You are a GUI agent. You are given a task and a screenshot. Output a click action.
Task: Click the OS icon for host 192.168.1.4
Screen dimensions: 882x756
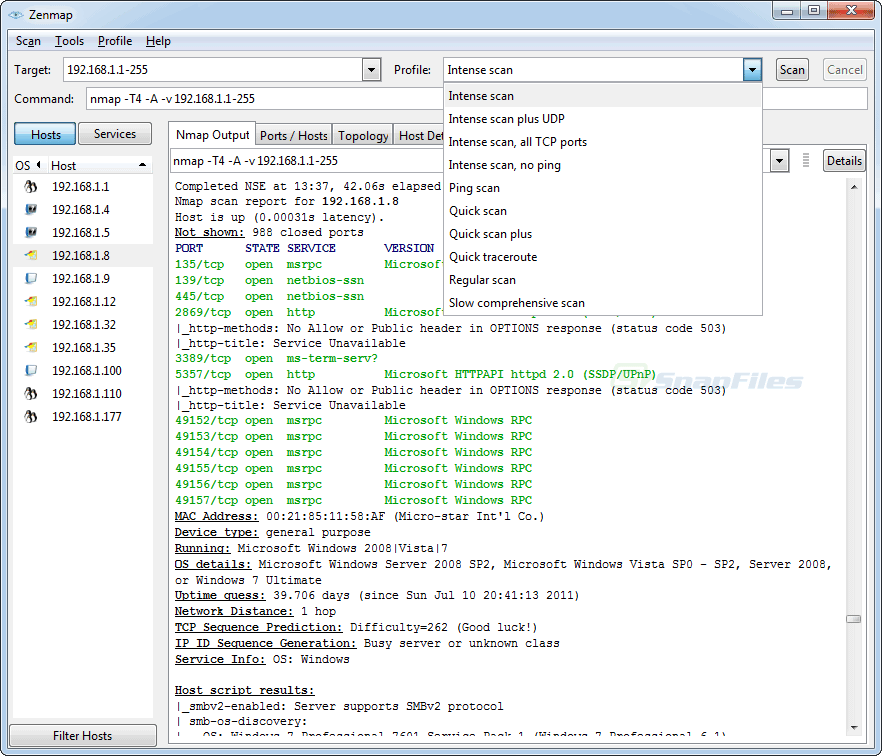31,210
